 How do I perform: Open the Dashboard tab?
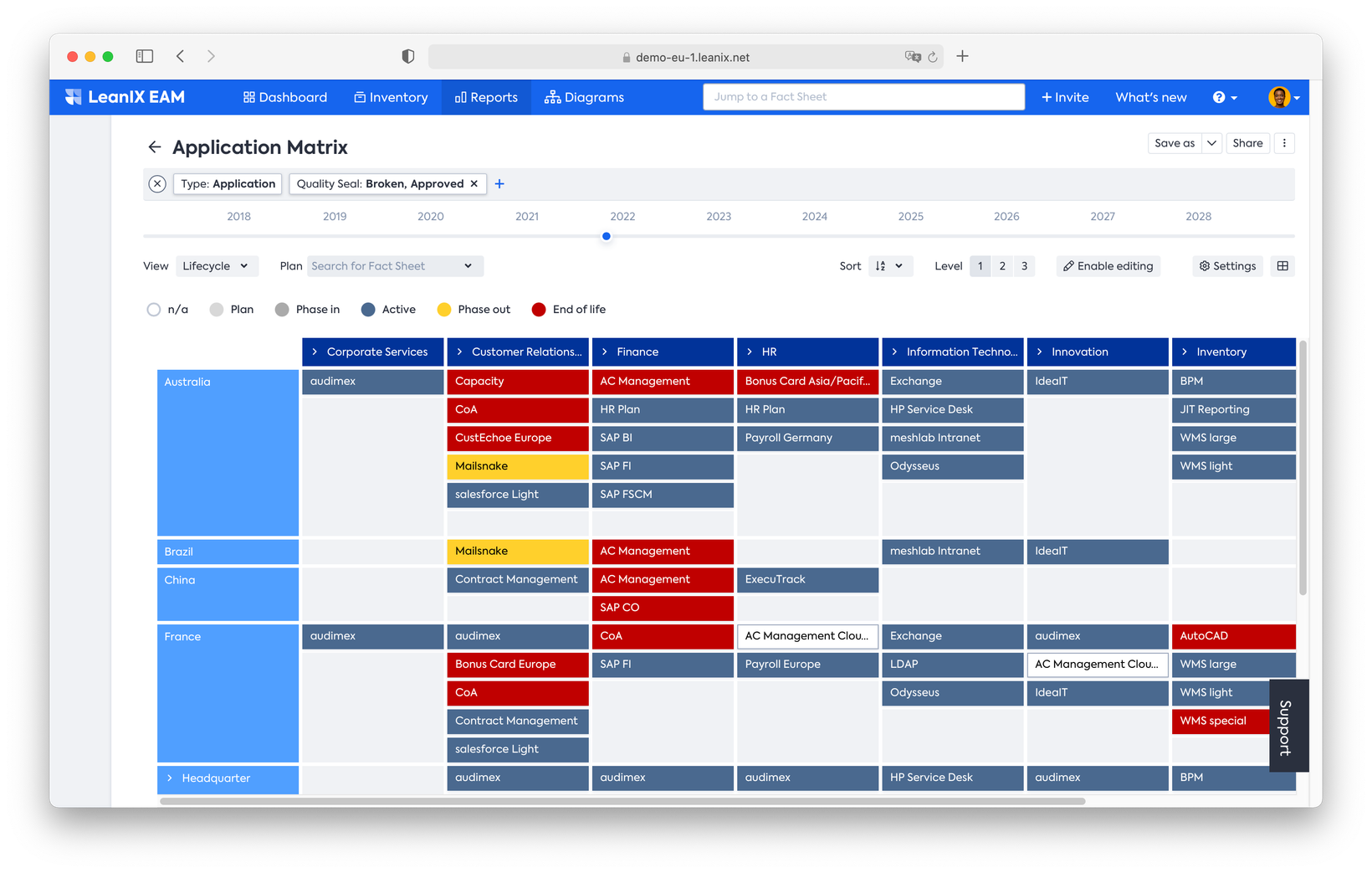click(x=285, y=97)
